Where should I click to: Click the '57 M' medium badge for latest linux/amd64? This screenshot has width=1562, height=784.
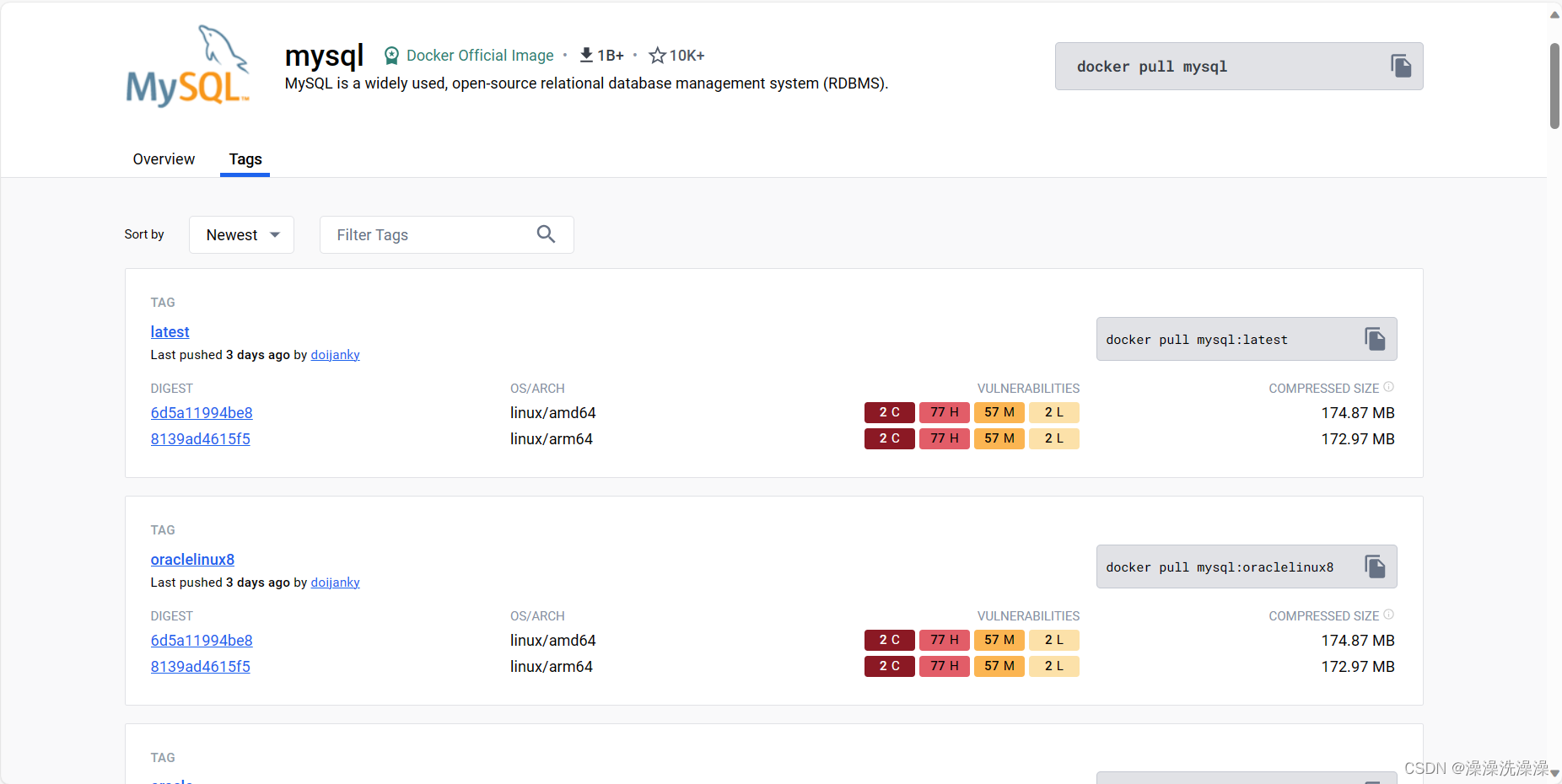click(999, 412)
